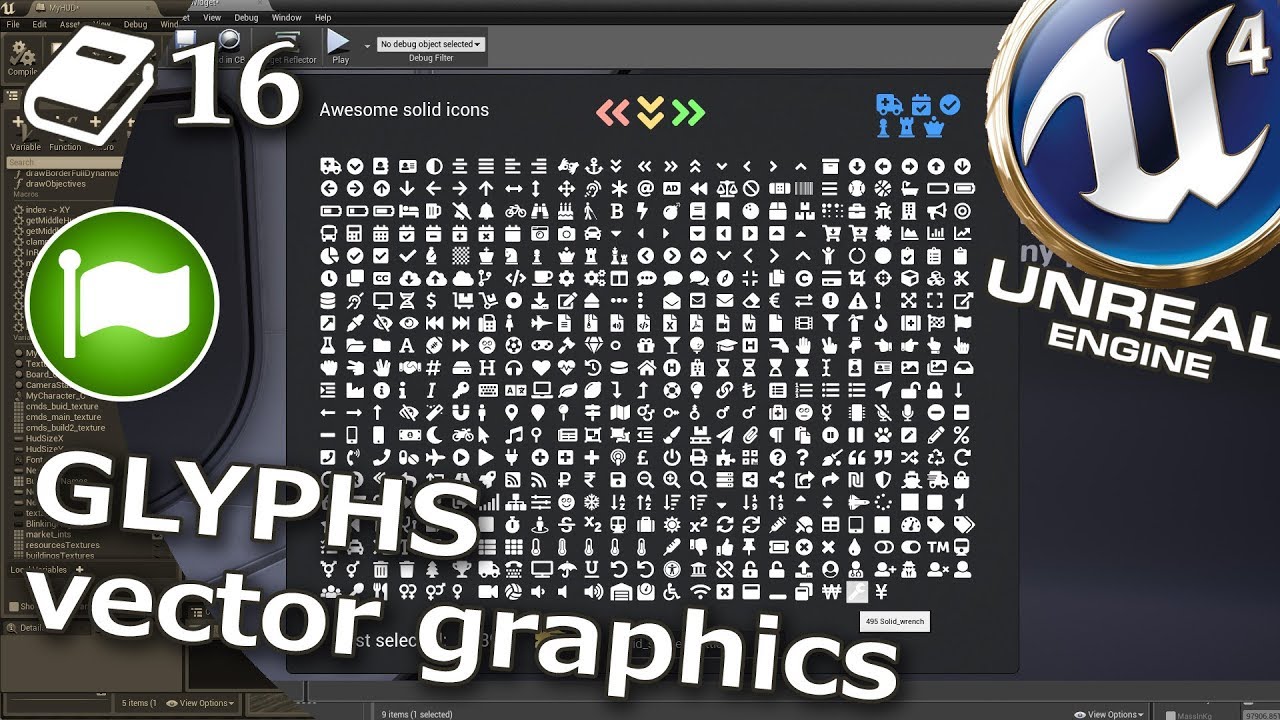The width and height of the screenshot is (1280, 720).
Task: Select the umbrella glyph
Action: point(567,570)
